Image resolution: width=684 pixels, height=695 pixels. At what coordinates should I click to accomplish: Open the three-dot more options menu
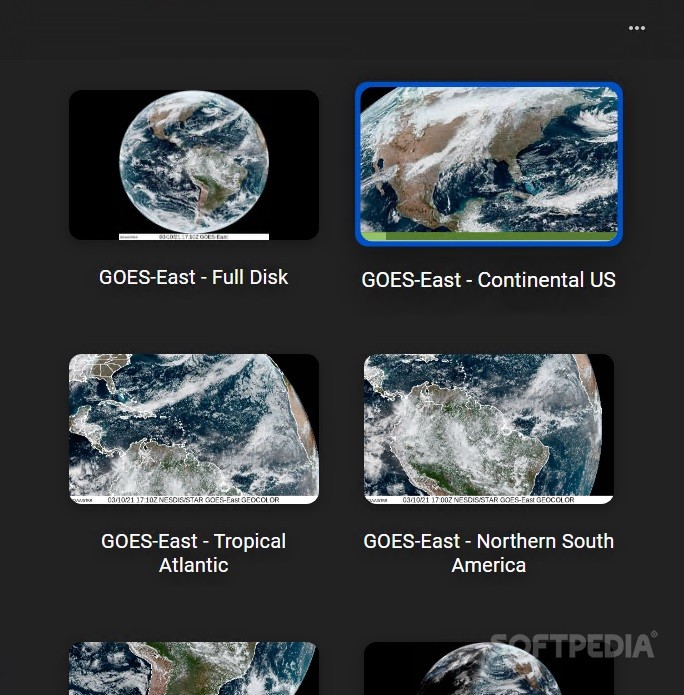pos(637,28)
